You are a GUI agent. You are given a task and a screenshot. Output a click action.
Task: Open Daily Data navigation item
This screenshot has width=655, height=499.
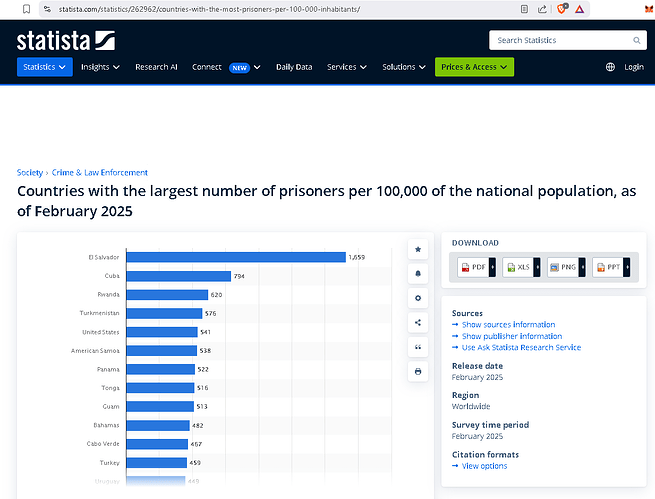click(x=294, y=67)
